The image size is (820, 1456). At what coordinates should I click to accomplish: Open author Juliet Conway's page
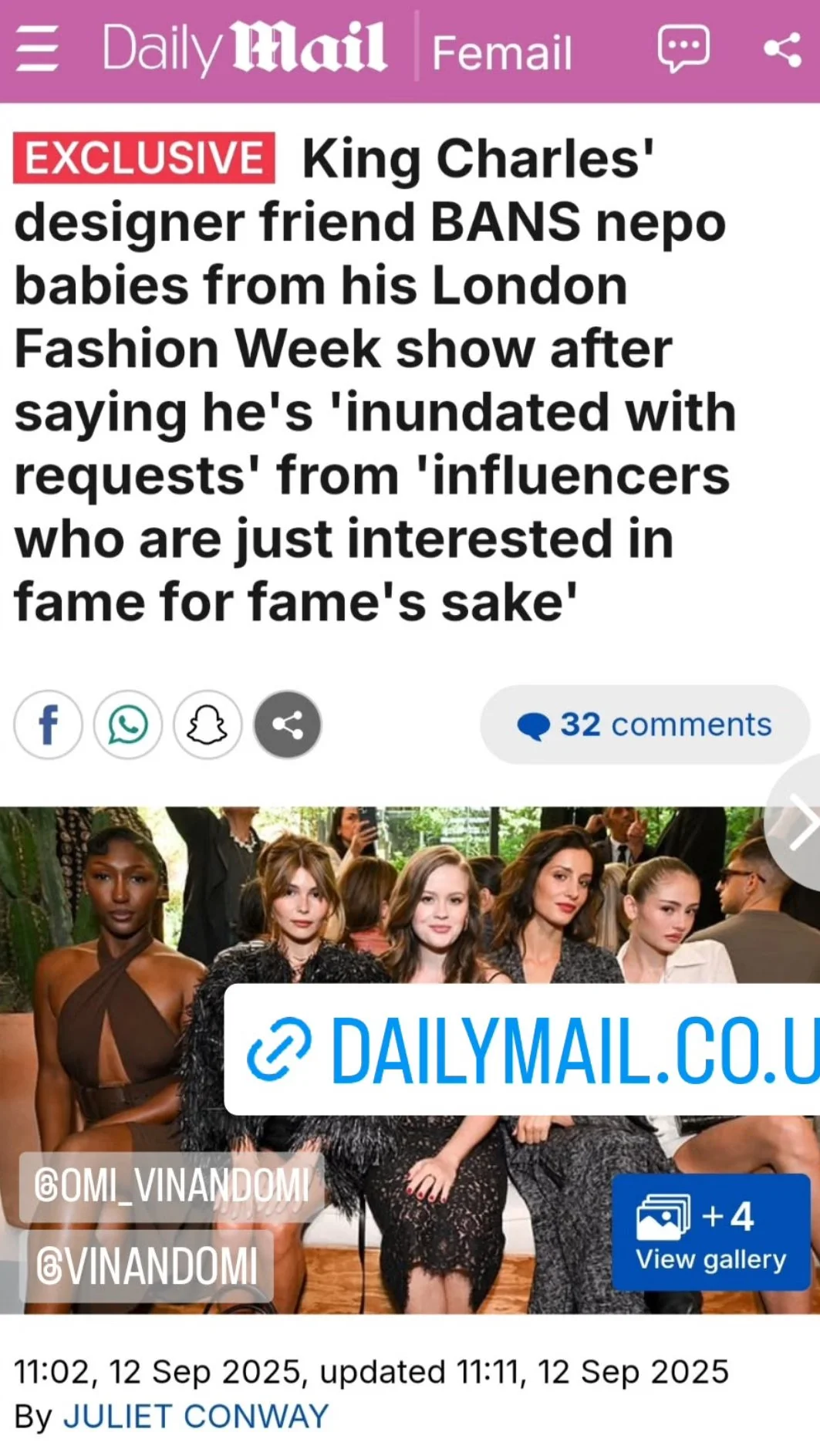pos(196,1417)
